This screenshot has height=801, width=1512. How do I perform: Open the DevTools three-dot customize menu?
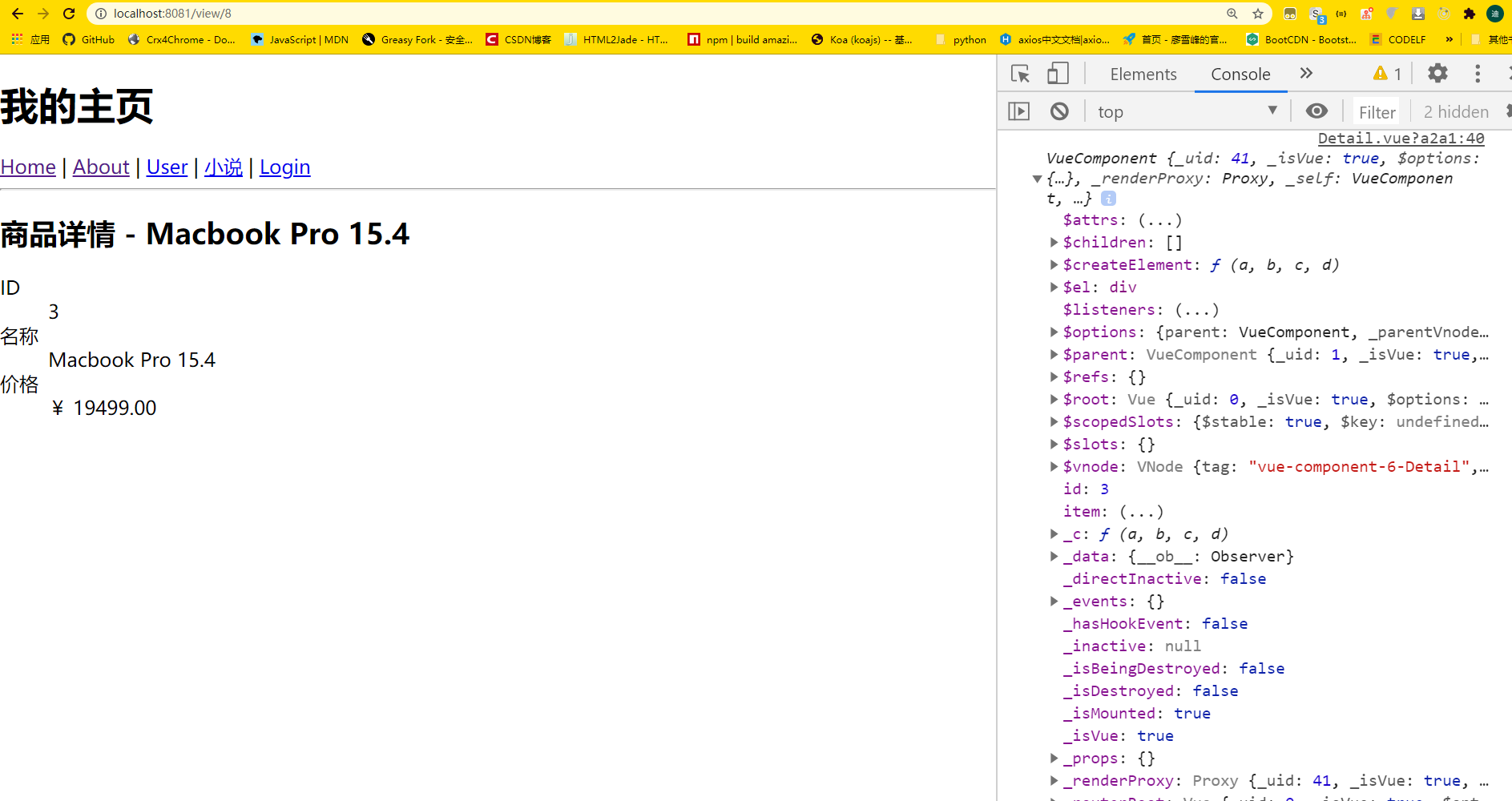[1478, 74]
